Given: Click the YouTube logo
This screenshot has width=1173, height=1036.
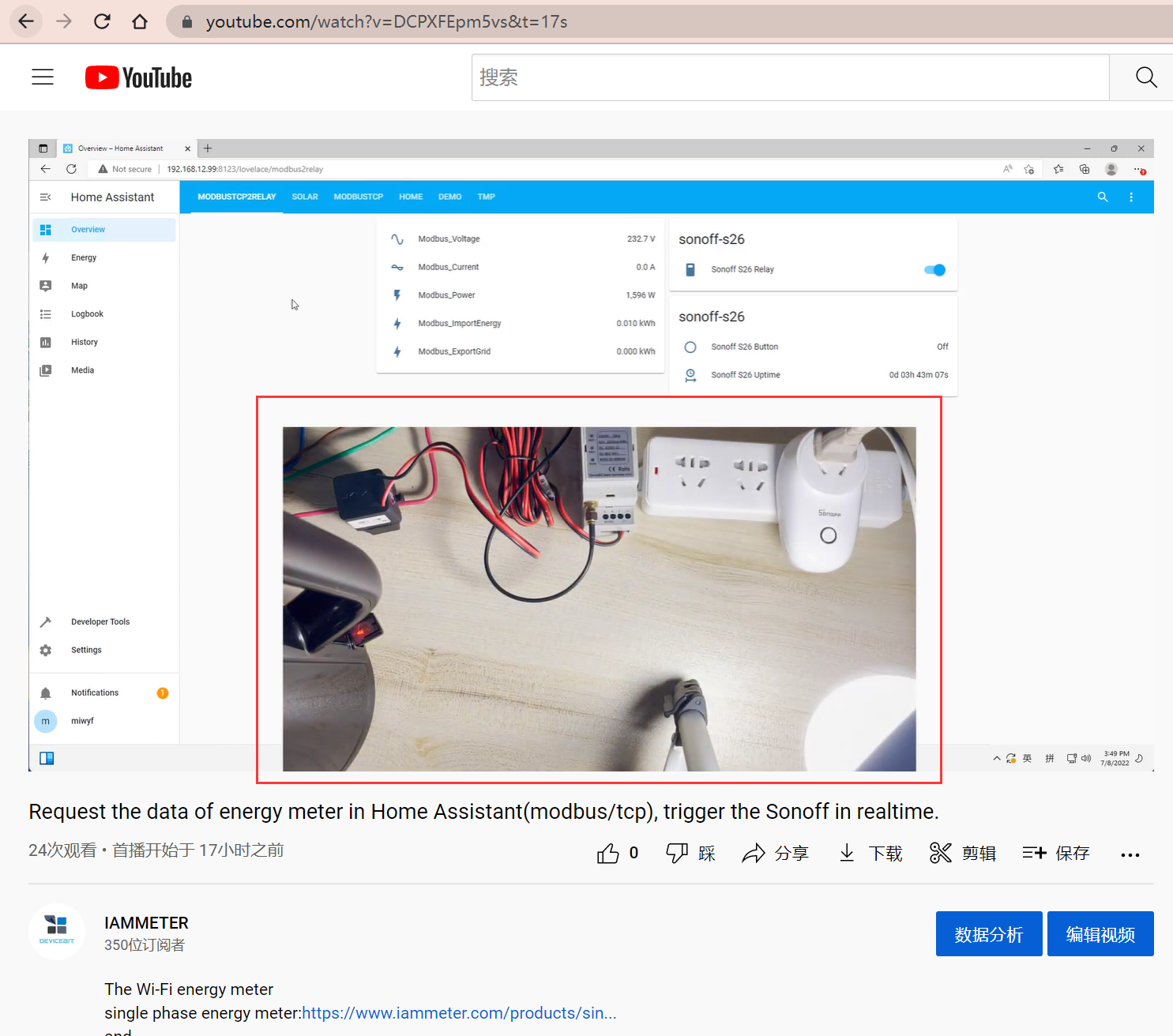Looking at the screenshot, I should (x=139, y=77).
